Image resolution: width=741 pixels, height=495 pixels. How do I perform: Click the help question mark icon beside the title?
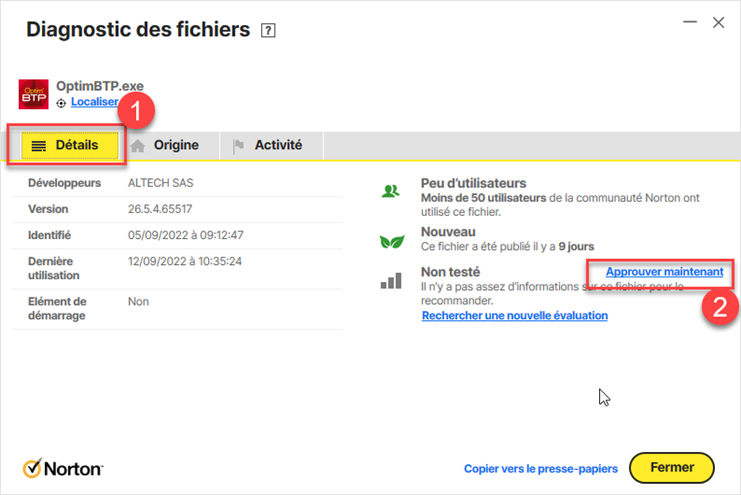[267, 31]
